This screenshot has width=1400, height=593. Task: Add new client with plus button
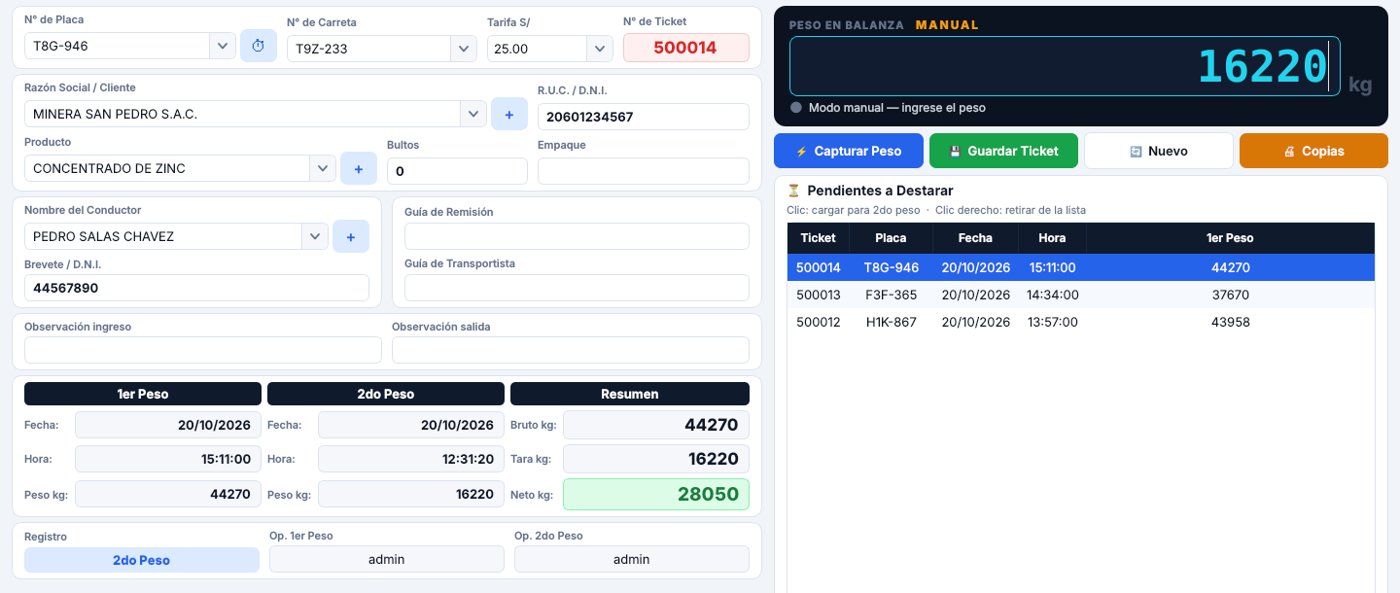click(509, 115)
